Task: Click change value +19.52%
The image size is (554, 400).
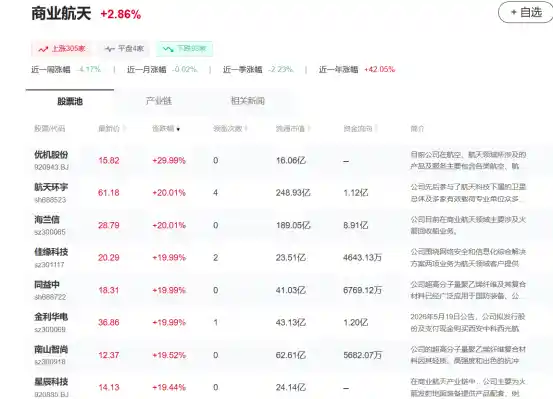Action: click(x=169, y=355)
